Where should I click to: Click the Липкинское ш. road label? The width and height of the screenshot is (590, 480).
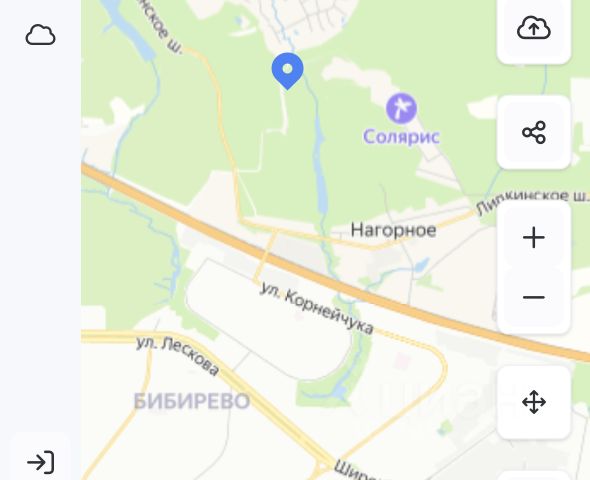click(x=532, y=202)
